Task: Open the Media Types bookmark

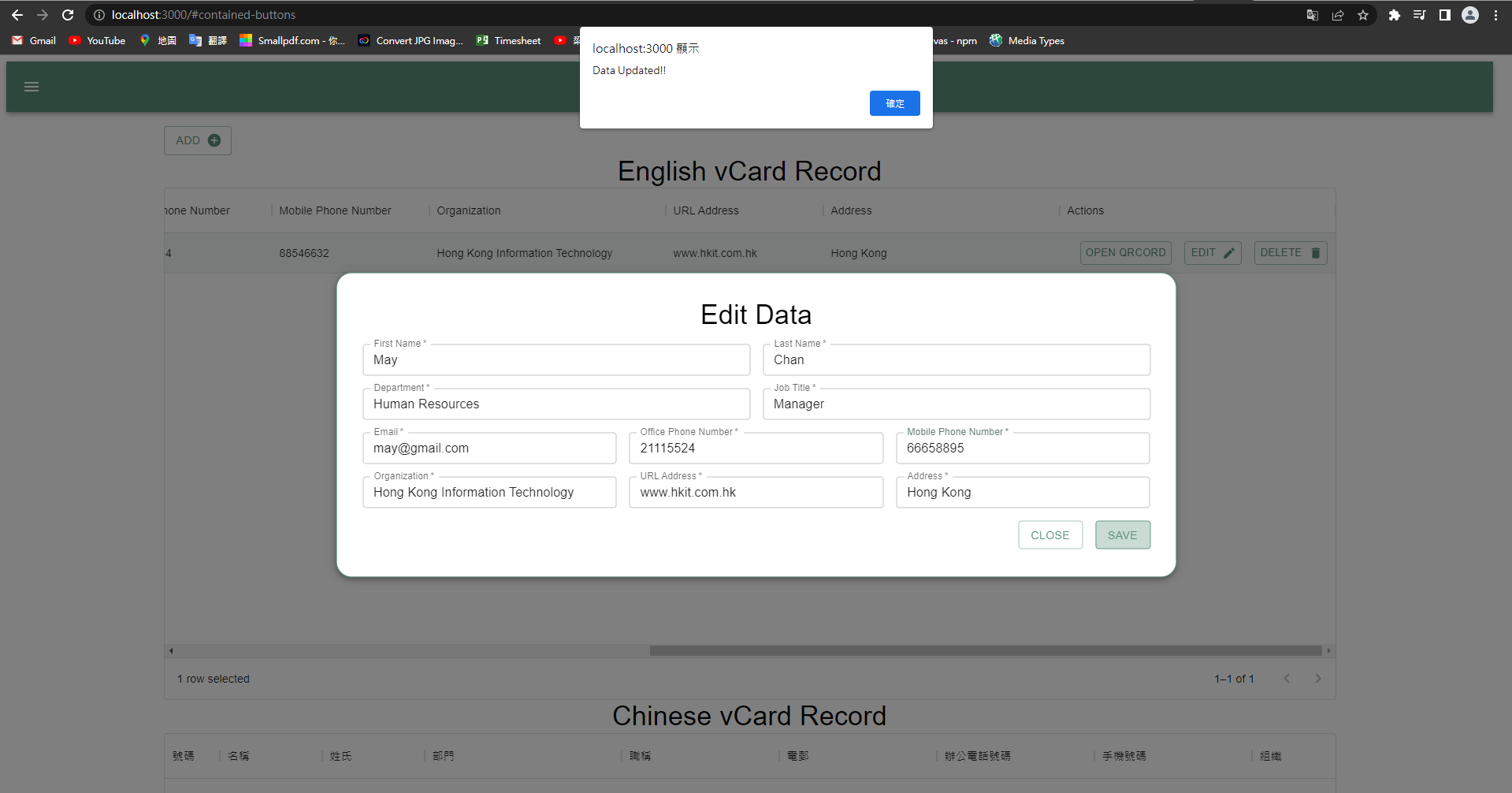Action: point(1027,40)
